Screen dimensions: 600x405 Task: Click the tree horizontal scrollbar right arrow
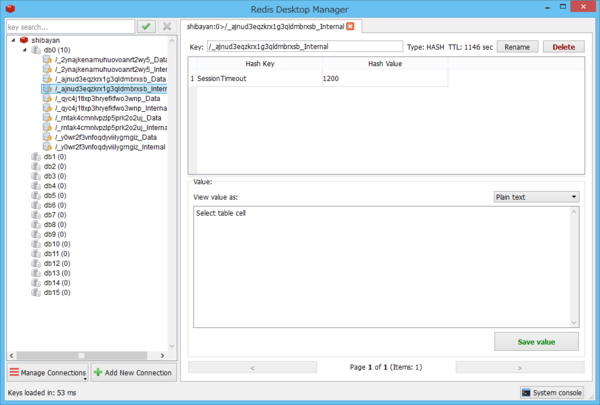[162, 355]
